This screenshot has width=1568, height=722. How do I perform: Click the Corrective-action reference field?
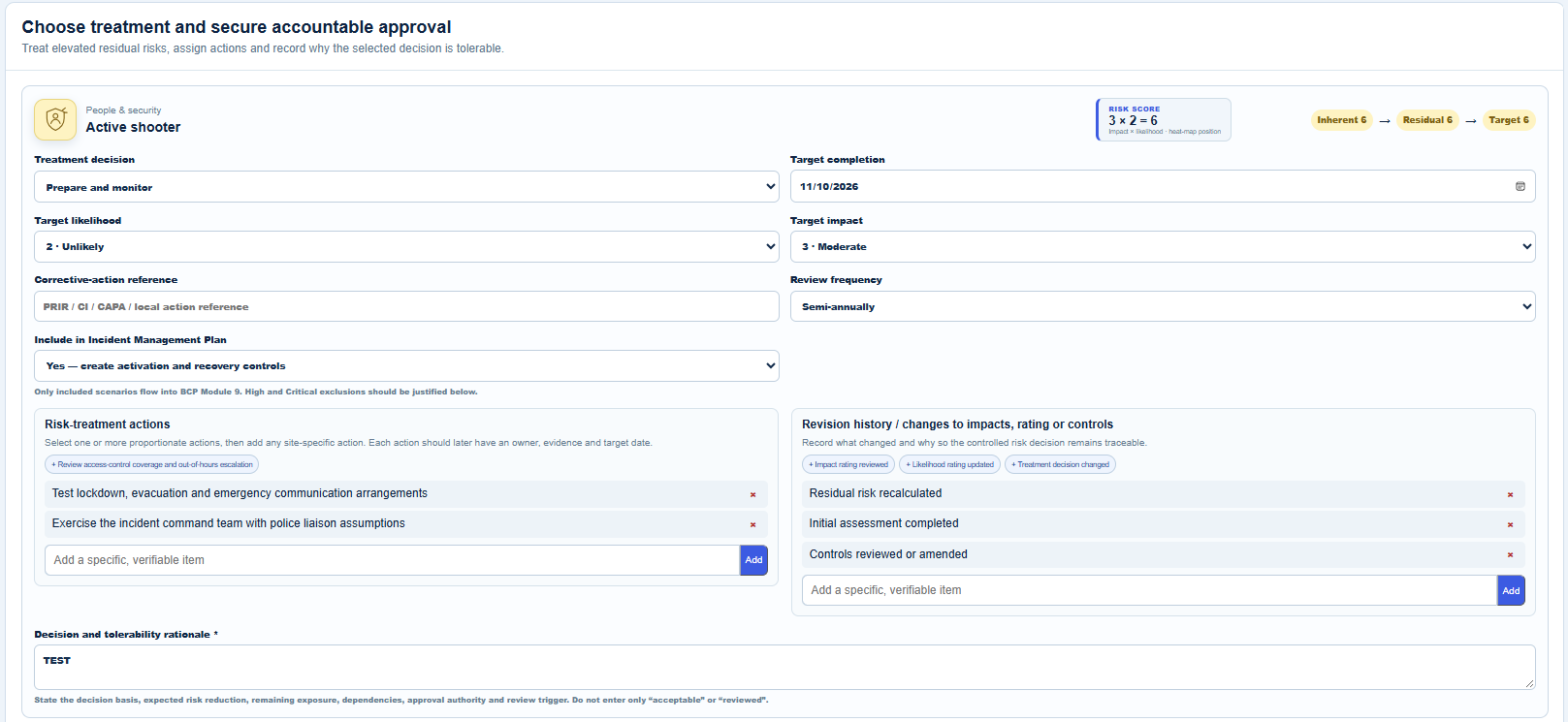coord(406,306)
